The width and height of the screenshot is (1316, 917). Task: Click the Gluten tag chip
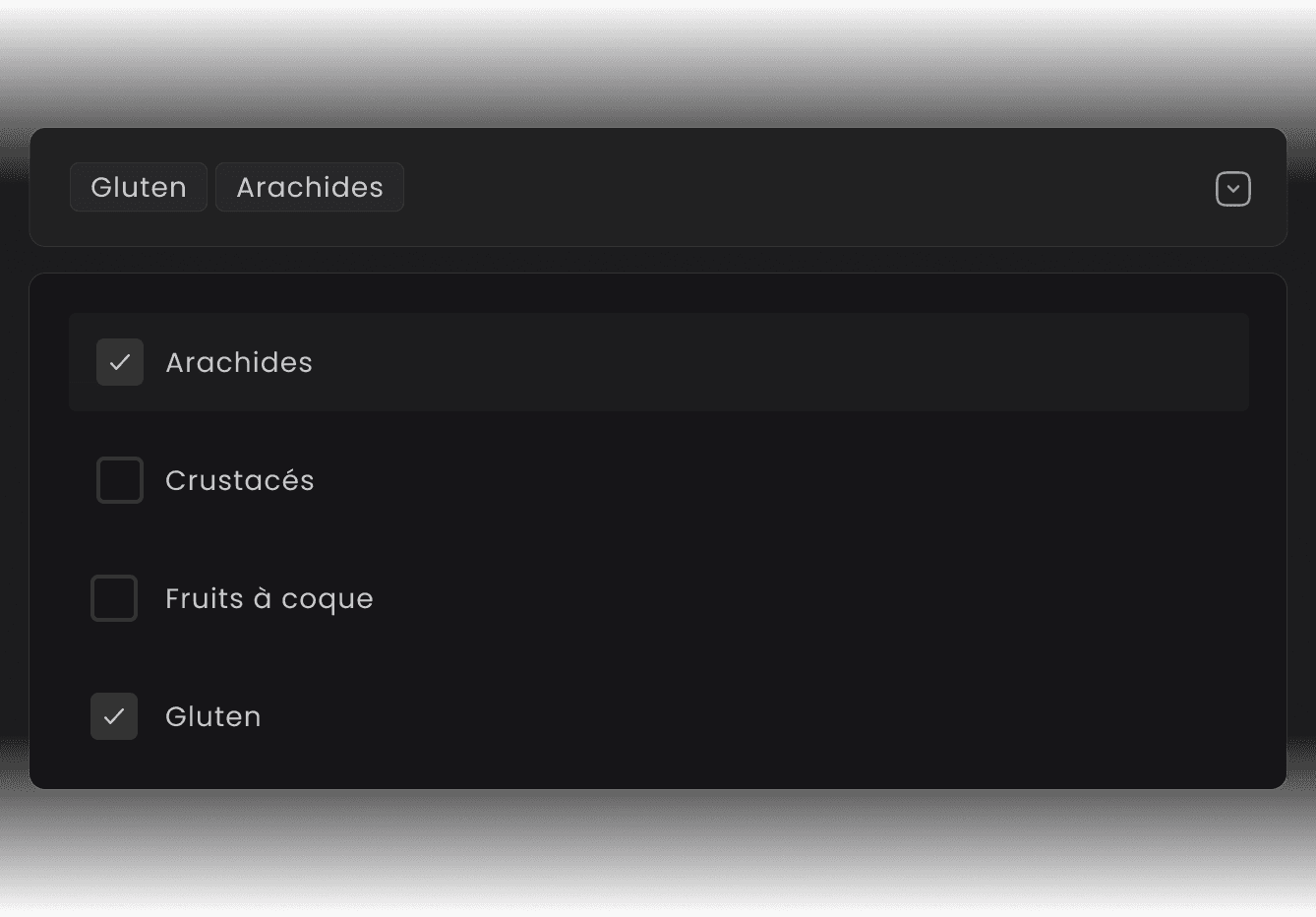click(x=138, y=187)
